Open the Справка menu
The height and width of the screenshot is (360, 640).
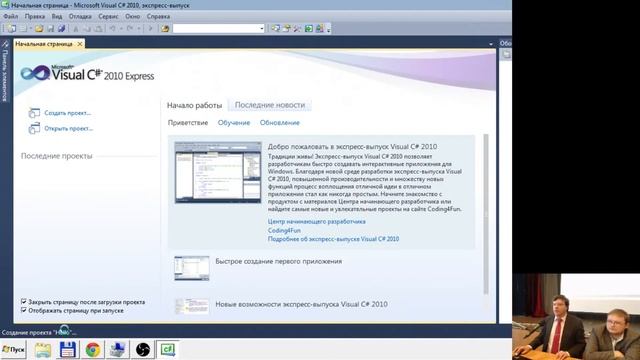[x=158, y=16]
